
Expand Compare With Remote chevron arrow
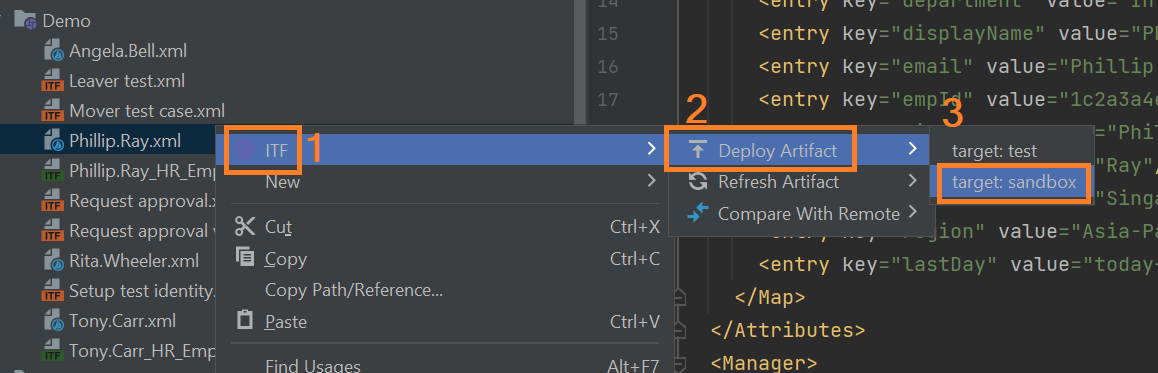pyautogui.click(x=913, y=213)
